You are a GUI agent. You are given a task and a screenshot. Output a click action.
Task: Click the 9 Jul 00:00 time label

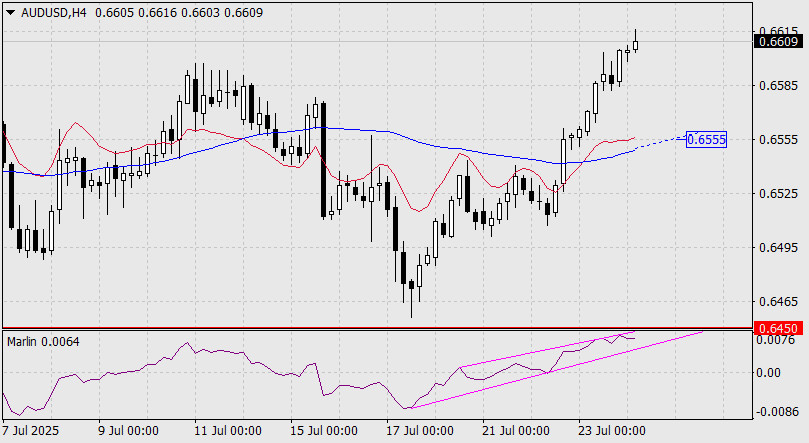128,431
